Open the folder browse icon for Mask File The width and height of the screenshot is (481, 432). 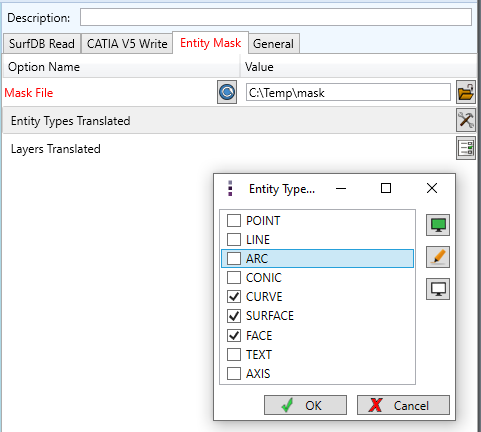tap(466, 92)
